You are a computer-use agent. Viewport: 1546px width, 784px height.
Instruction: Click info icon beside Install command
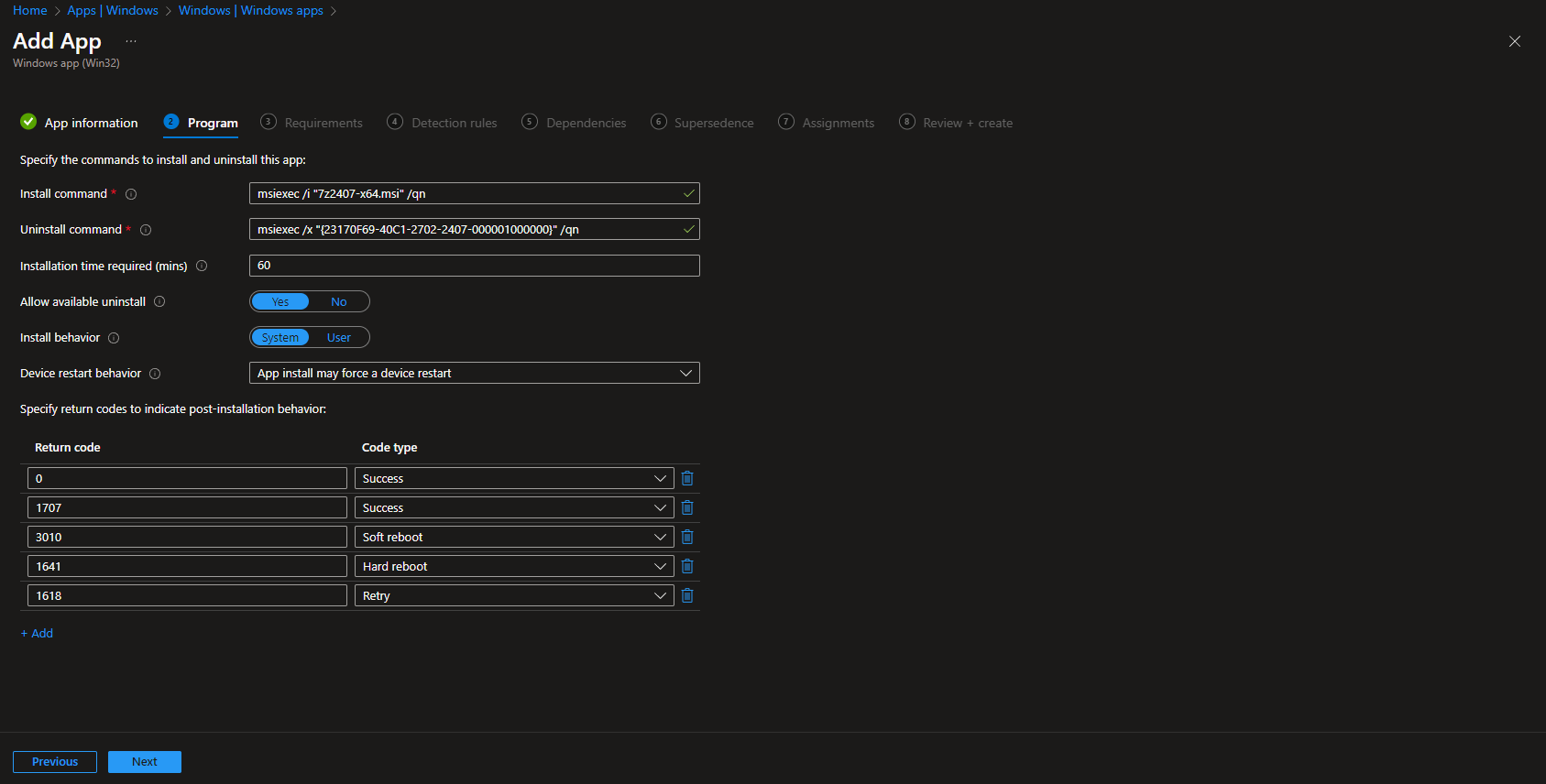131,194
